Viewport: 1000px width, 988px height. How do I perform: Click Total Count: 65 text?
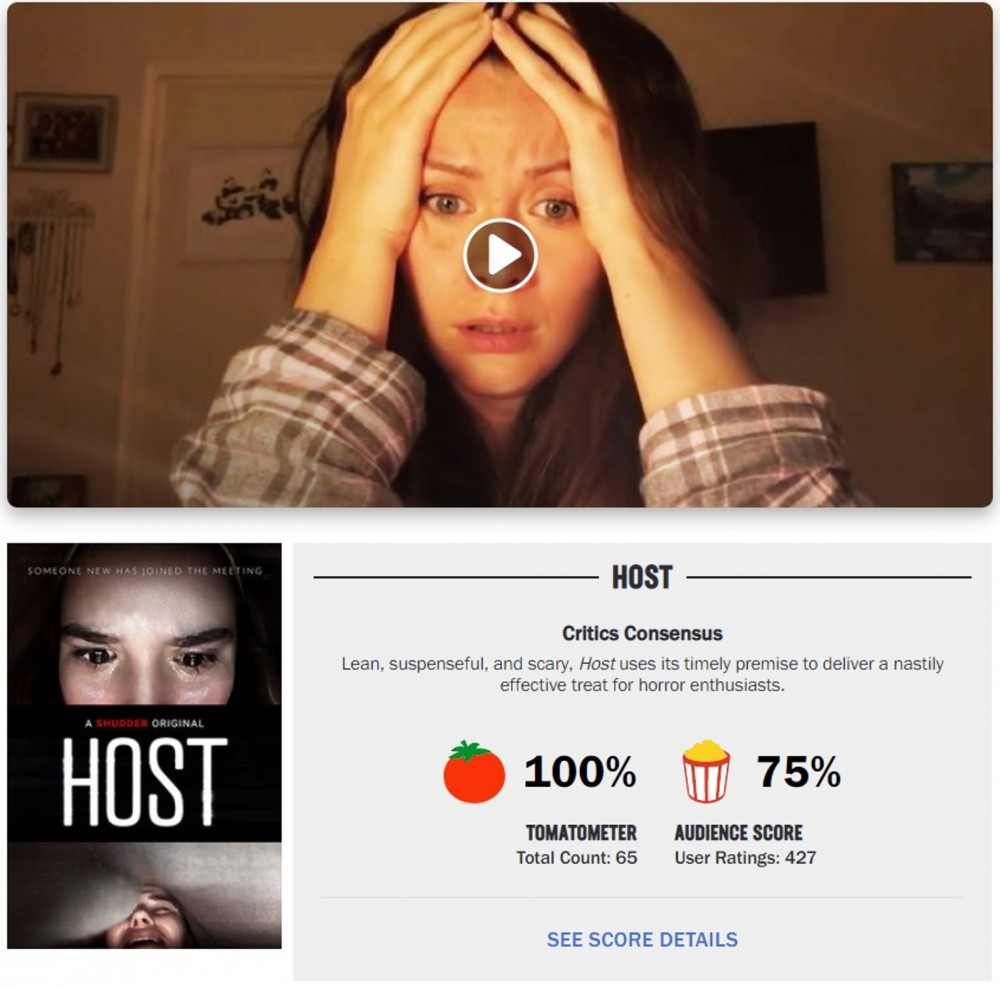coord(577,857)
